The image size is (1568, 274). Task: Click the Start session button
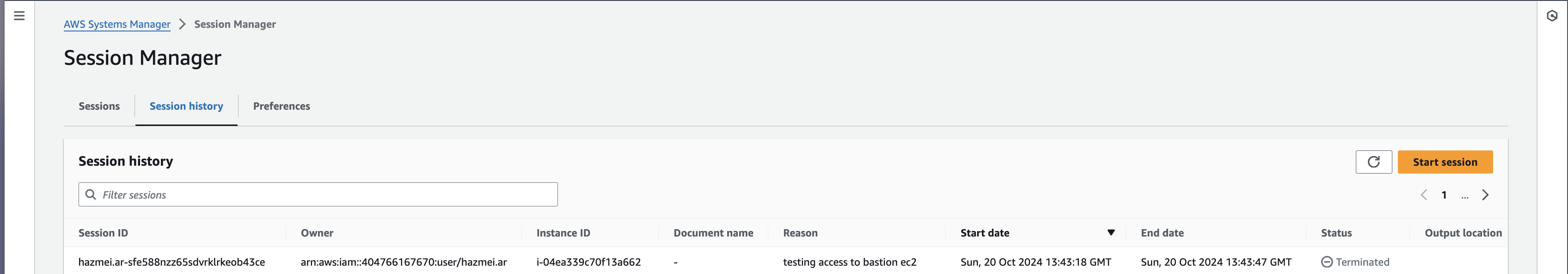pos(1445,162)
